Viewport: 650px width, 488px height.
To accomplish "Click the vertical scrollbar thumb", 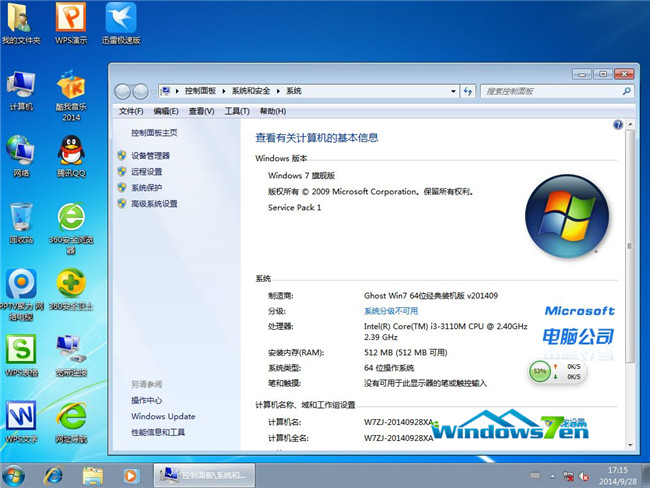I will (x=630, y=246).
